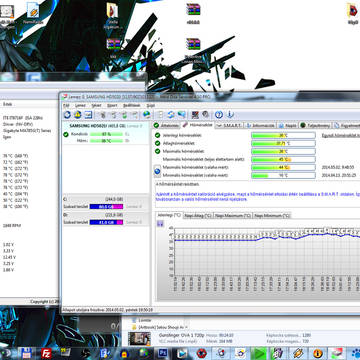The image size is (360, 360).
Task: Click the white document icon in the toolbar
Action: pos(160,115)
